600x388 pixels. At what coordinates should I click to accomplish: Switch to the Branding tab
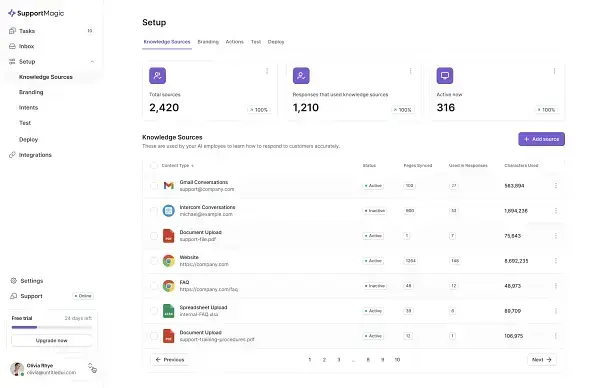208,42
